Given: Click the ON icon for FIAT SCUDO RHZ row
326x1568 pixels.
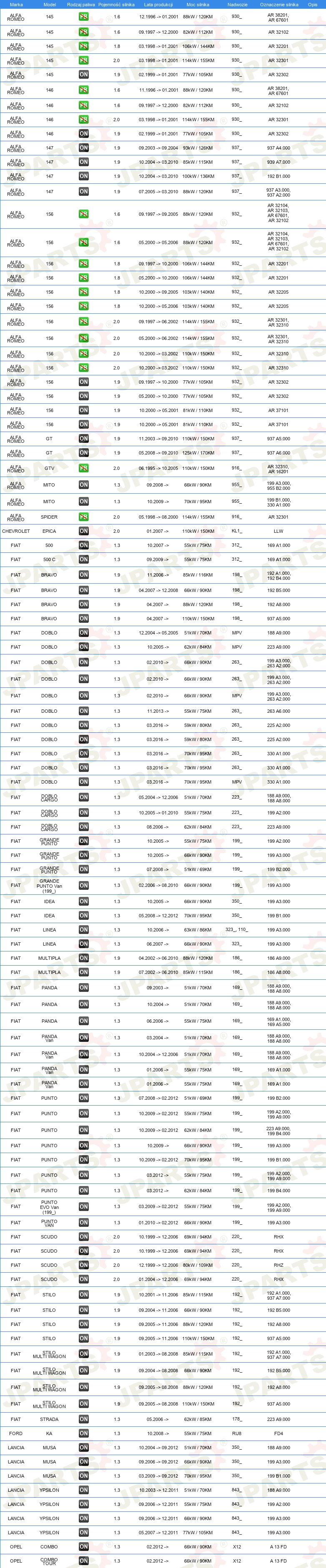Looking at the screenshot, I should 83,1265.
